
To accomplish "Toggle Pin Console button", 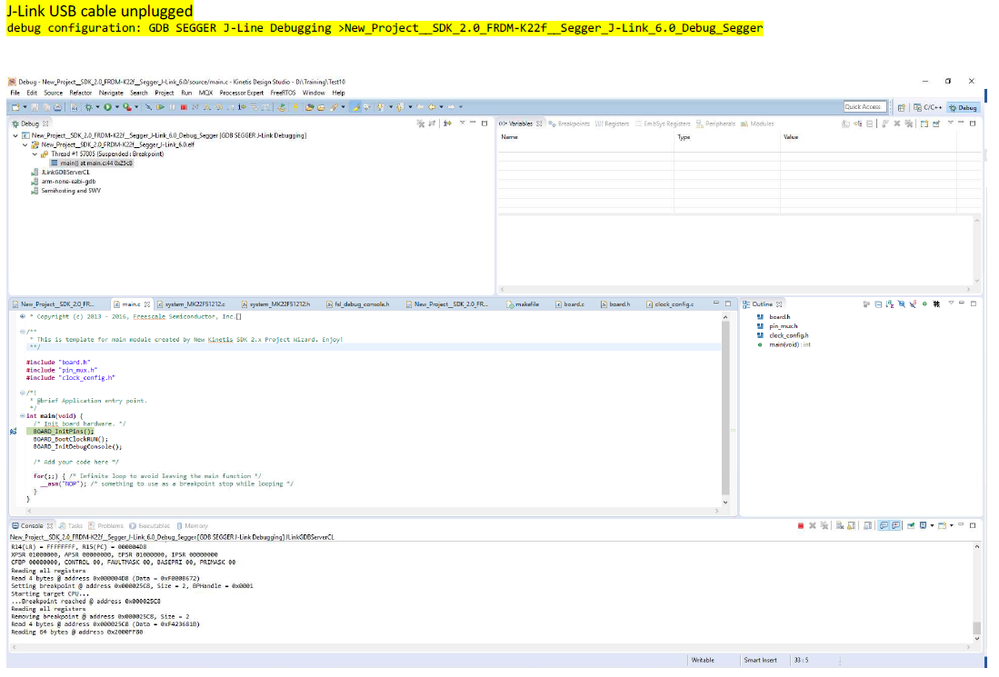I will [x=911, y=526].
